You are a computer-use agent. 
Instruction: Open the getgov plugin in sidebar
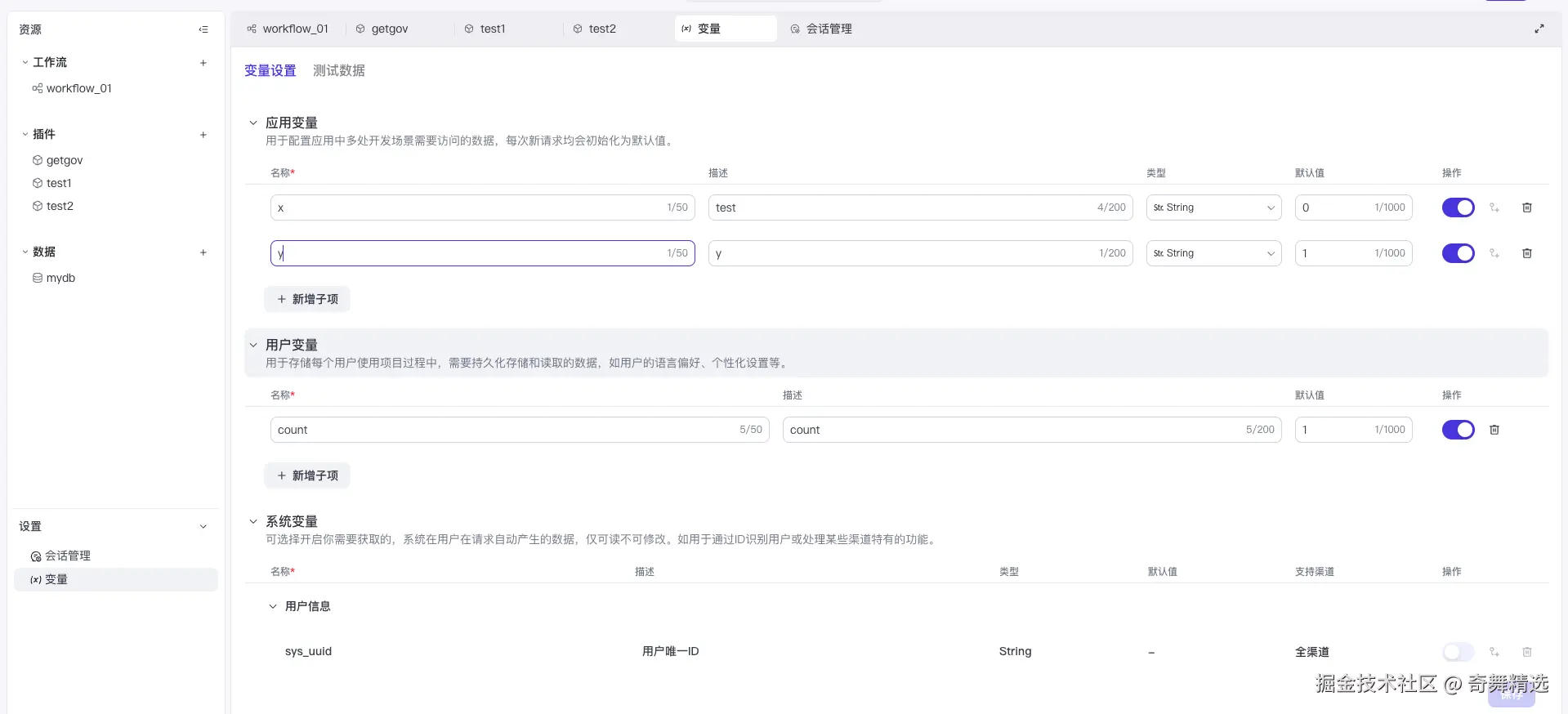coord(64,160)
